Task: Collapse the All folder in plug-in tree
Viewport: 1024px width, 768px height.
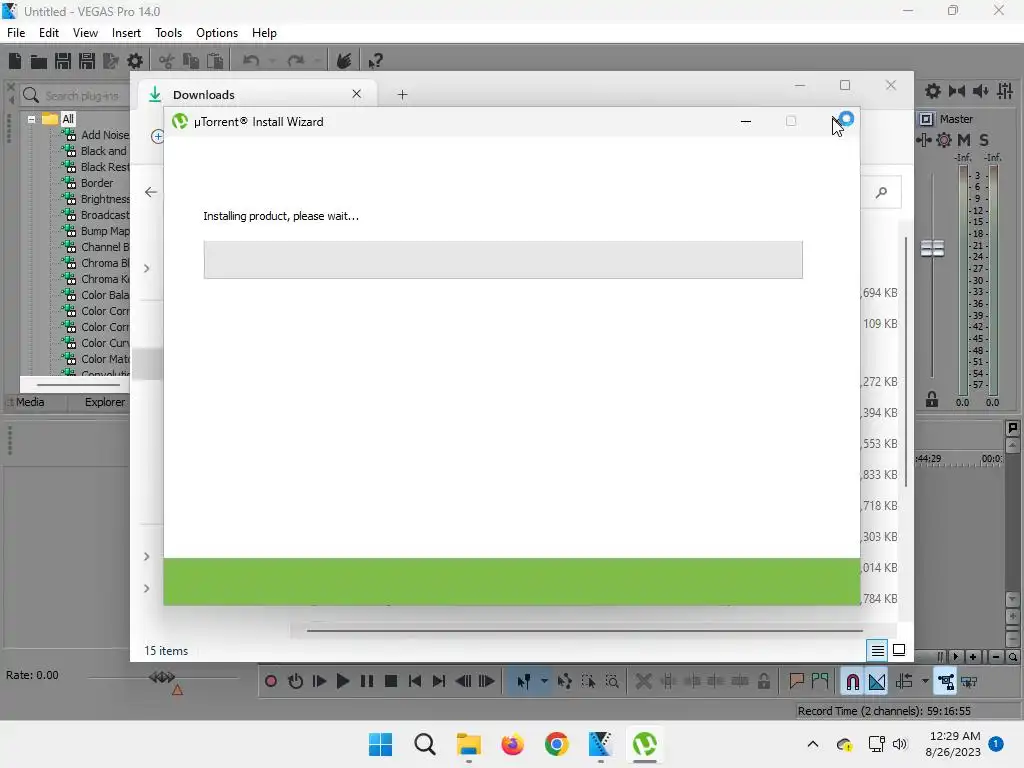Action: click(x=31, y=120)
